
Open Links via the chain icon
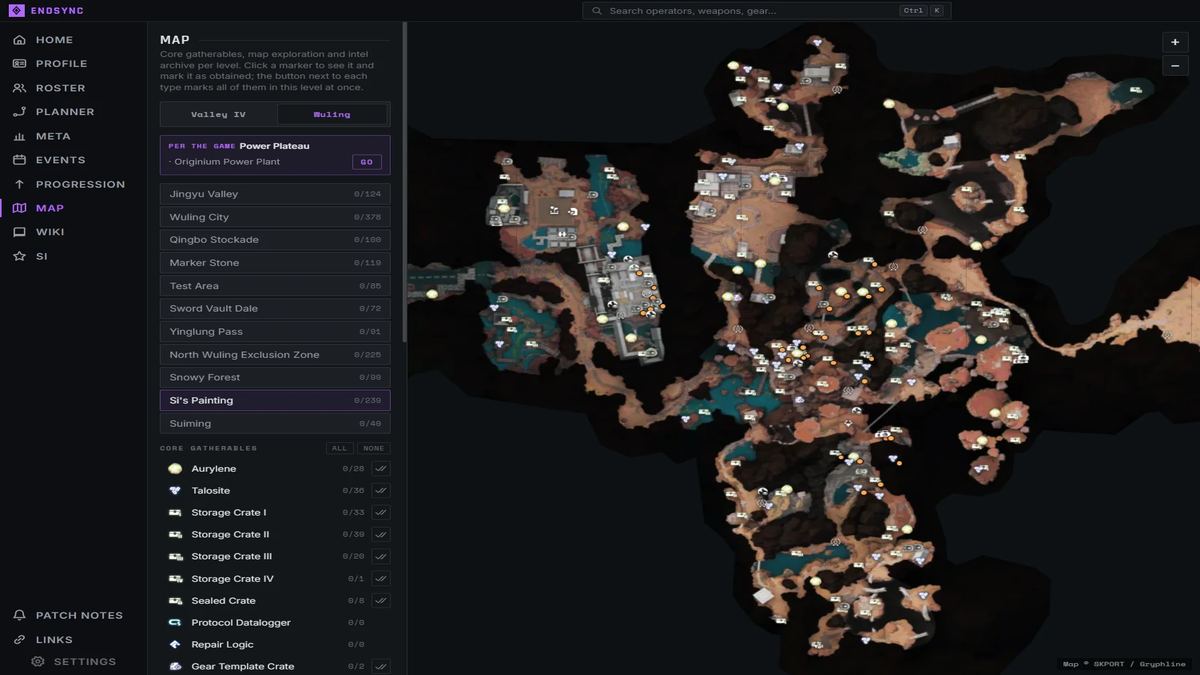click(x=19, y=640)
